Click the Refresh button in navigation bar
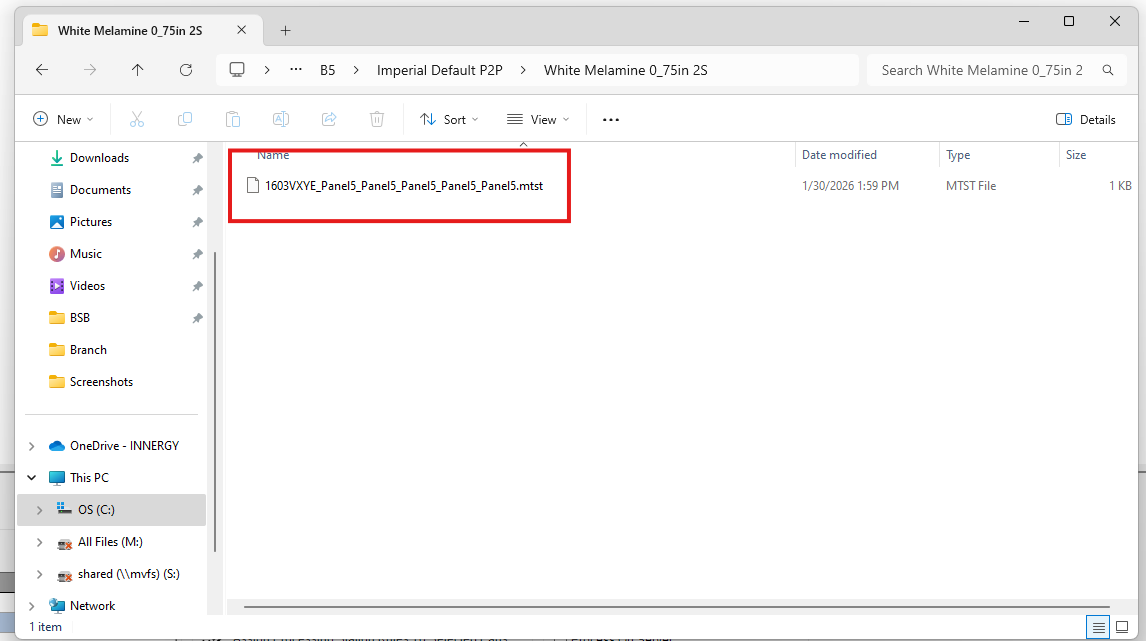 point(185,70)
